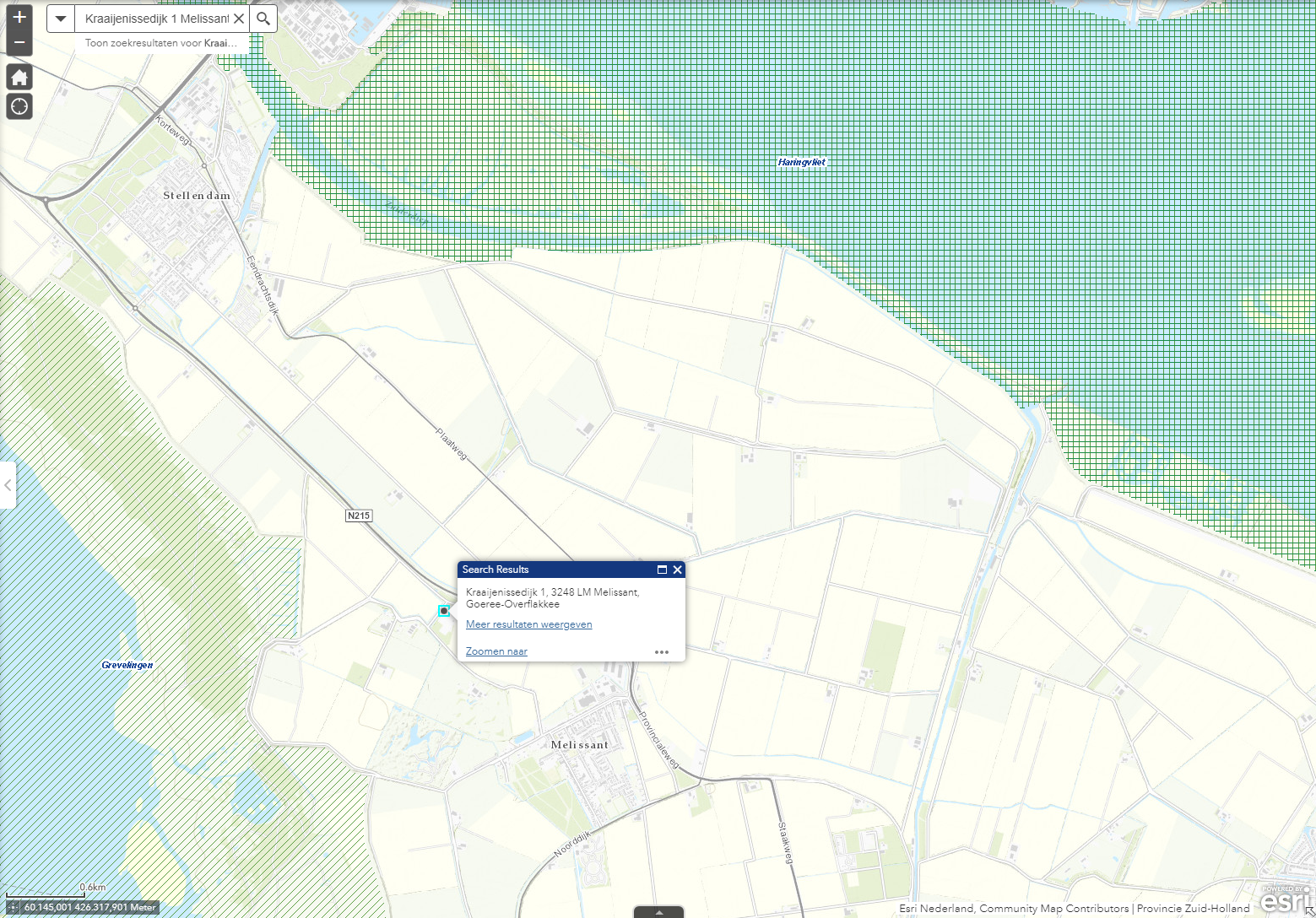Toggle the coordinate picker icon
This screenshot has height=918, width=1316.
[13, 908]
